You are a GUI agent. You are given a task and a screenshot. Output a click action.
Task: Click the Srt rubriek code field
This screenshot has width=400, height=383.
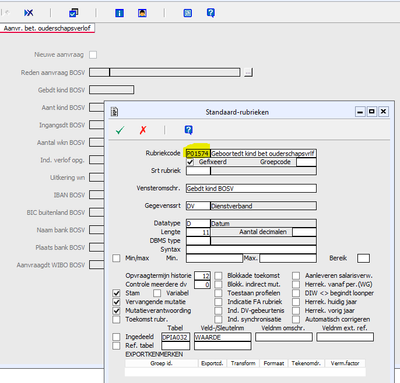[198, 171]
